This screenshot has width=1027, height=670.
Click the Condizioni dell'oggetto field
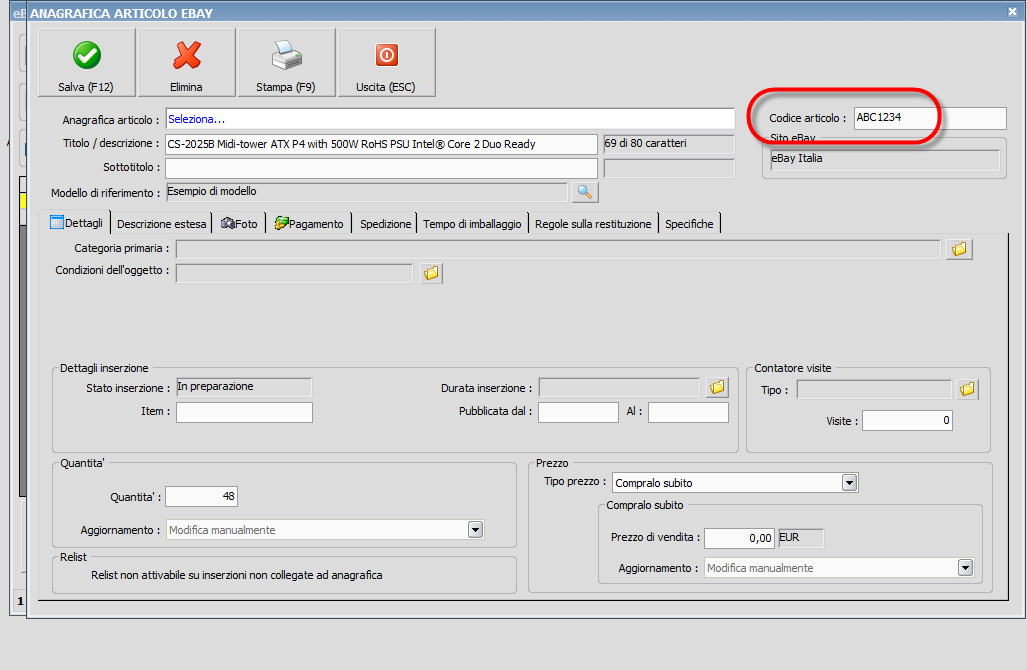(294, 273)
